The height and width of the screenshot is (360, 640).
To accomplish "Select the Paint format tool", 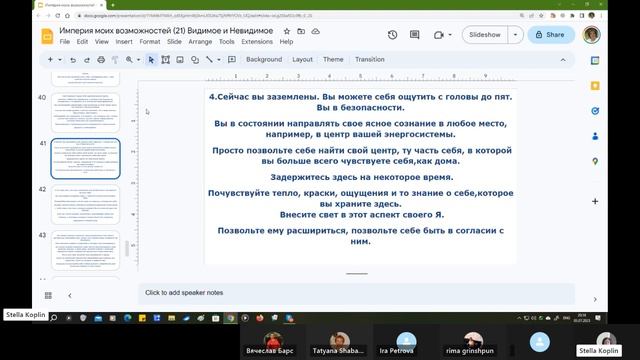I will tap(115, 60).
